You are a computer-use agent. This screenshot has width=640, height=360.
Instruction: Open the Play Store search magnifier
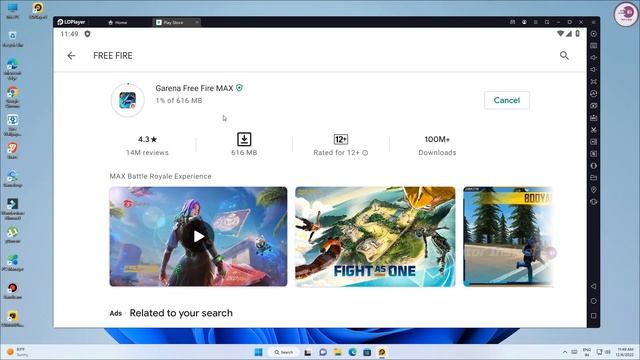(x=564, y=56)
